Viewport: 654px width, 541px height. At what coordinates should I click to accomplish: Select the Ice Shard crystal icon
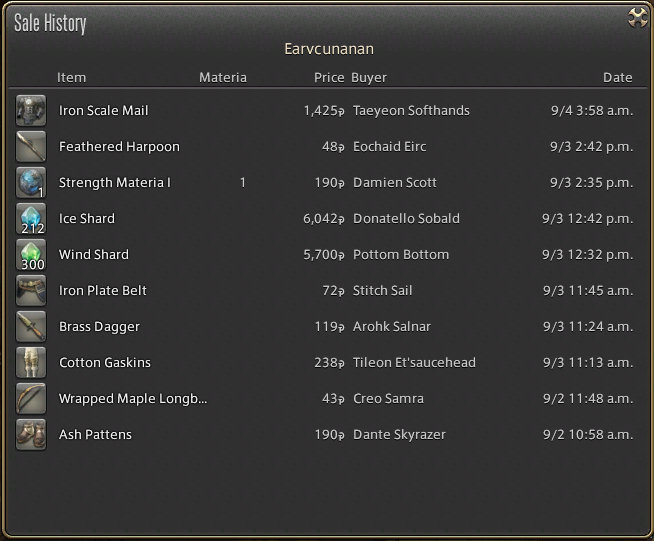(31, 219)
